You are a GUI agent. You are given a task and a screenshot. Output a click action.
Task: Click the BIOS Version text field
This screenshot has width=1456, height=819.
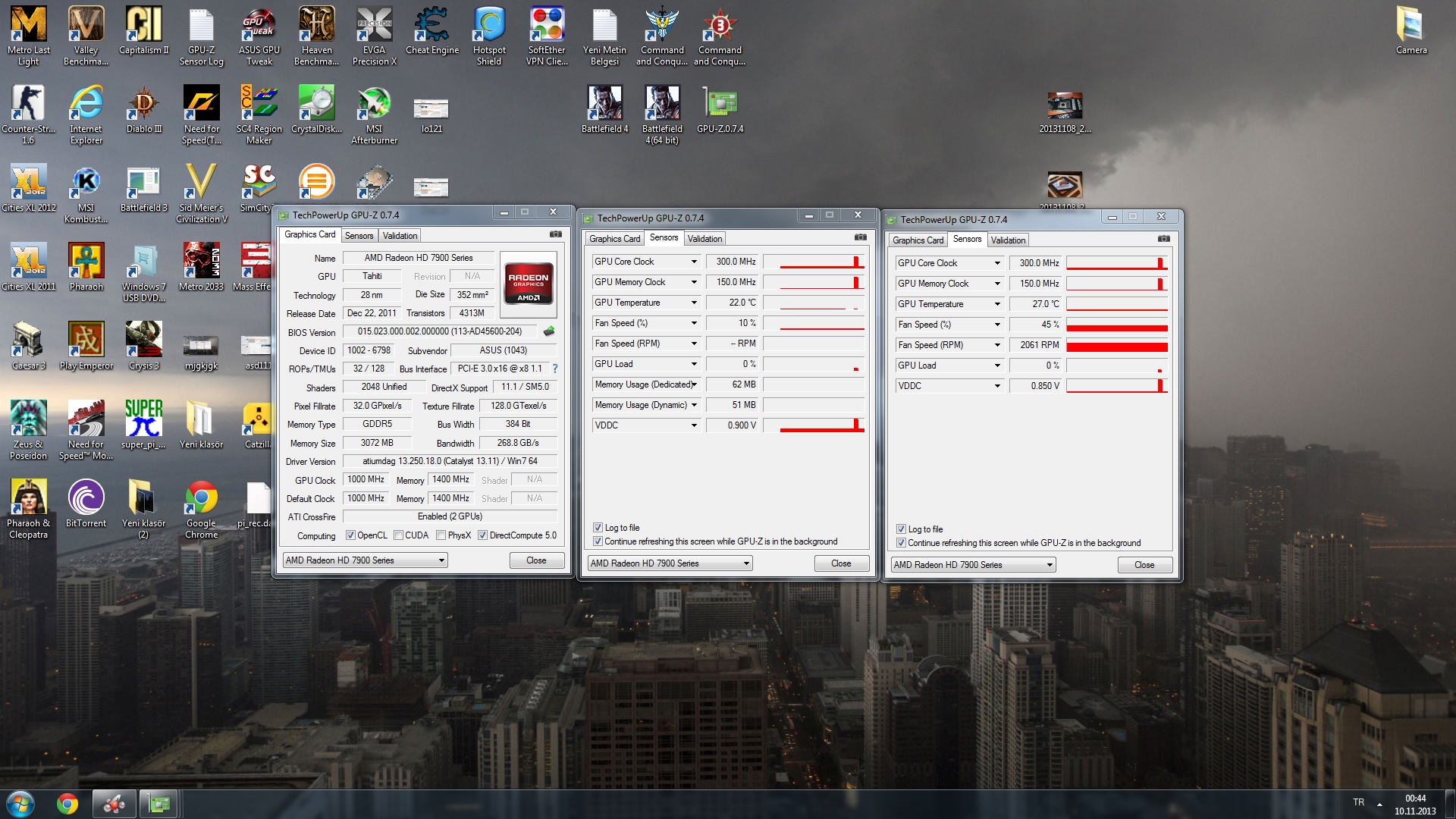coord(440,331)
